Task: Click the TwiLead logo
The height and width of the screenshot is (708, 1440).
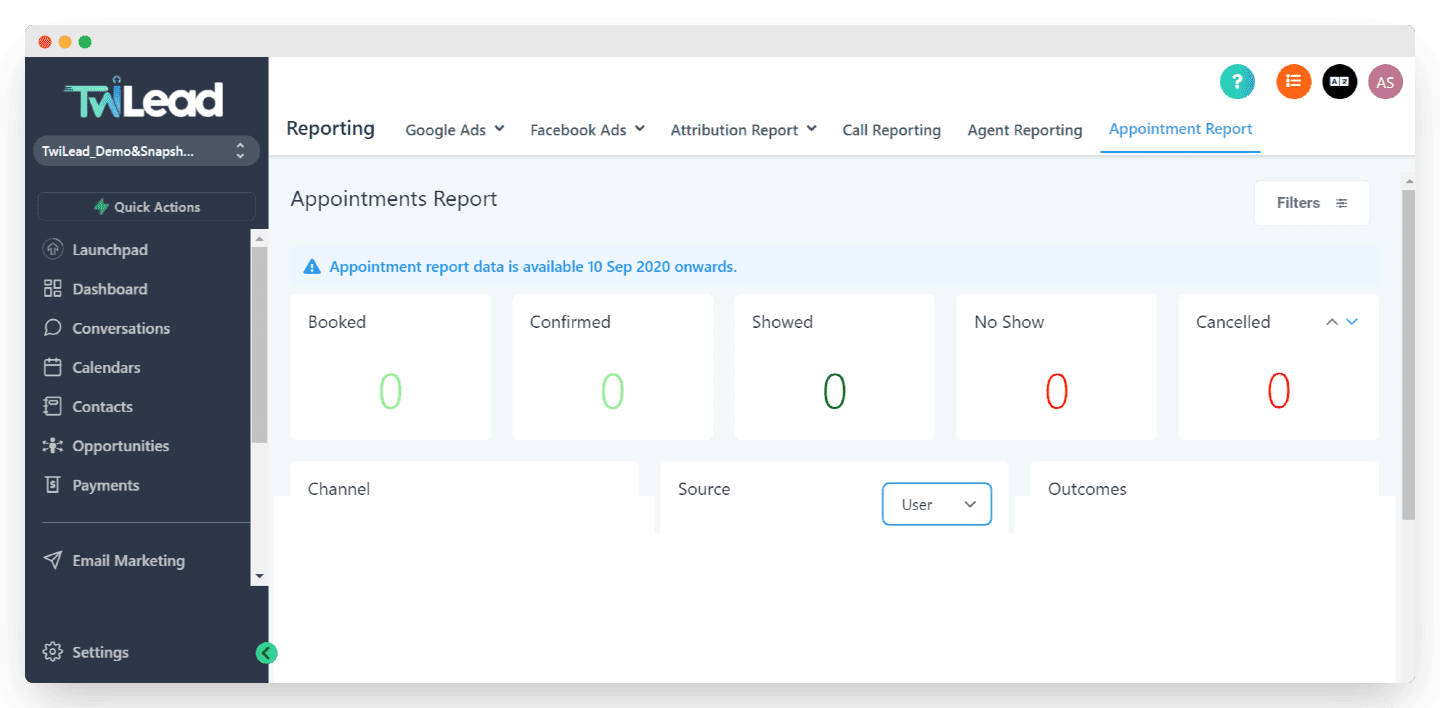Action: coord(144,97)
